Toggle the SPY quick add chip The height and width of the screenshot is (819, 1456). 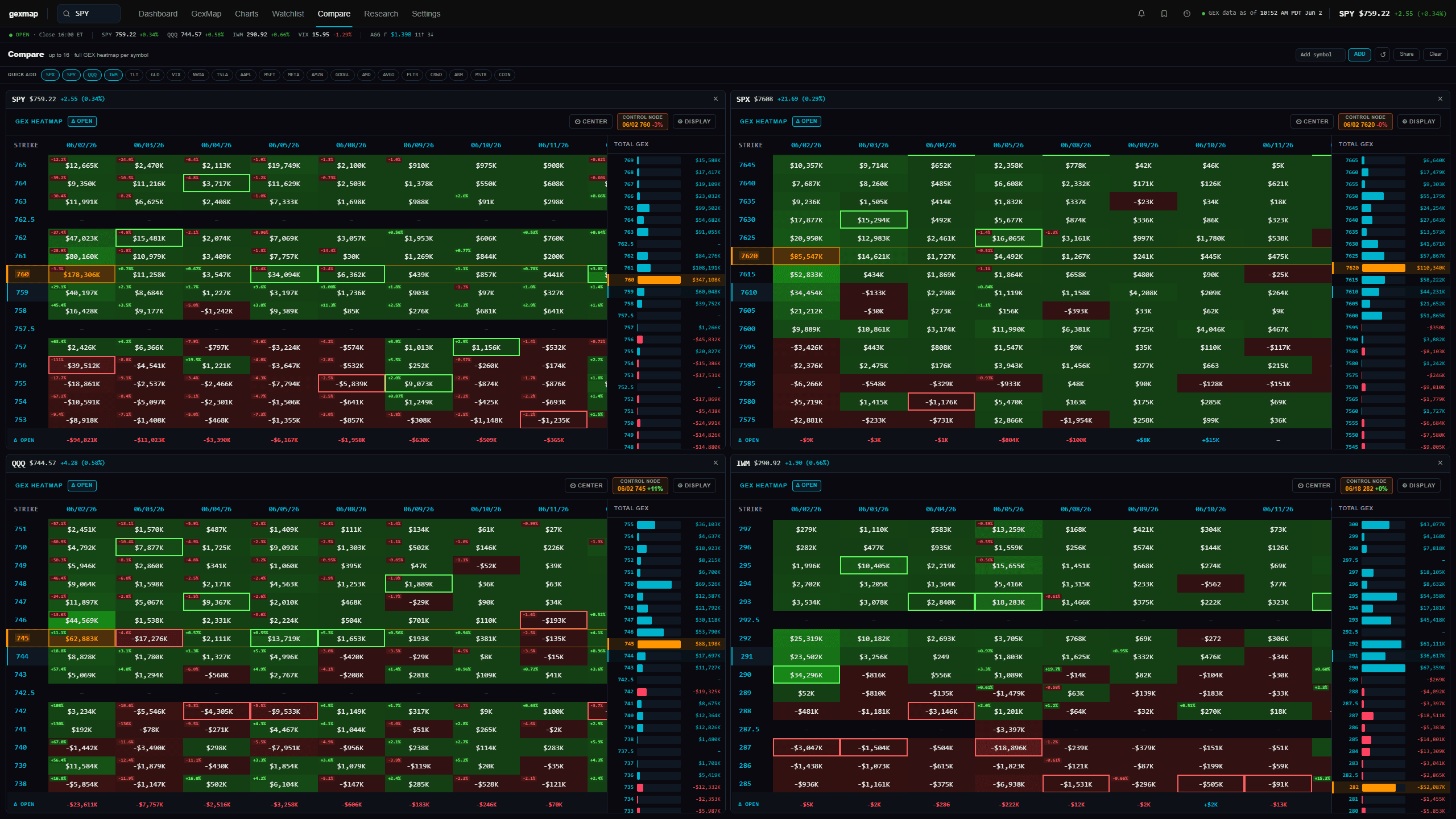72,75
